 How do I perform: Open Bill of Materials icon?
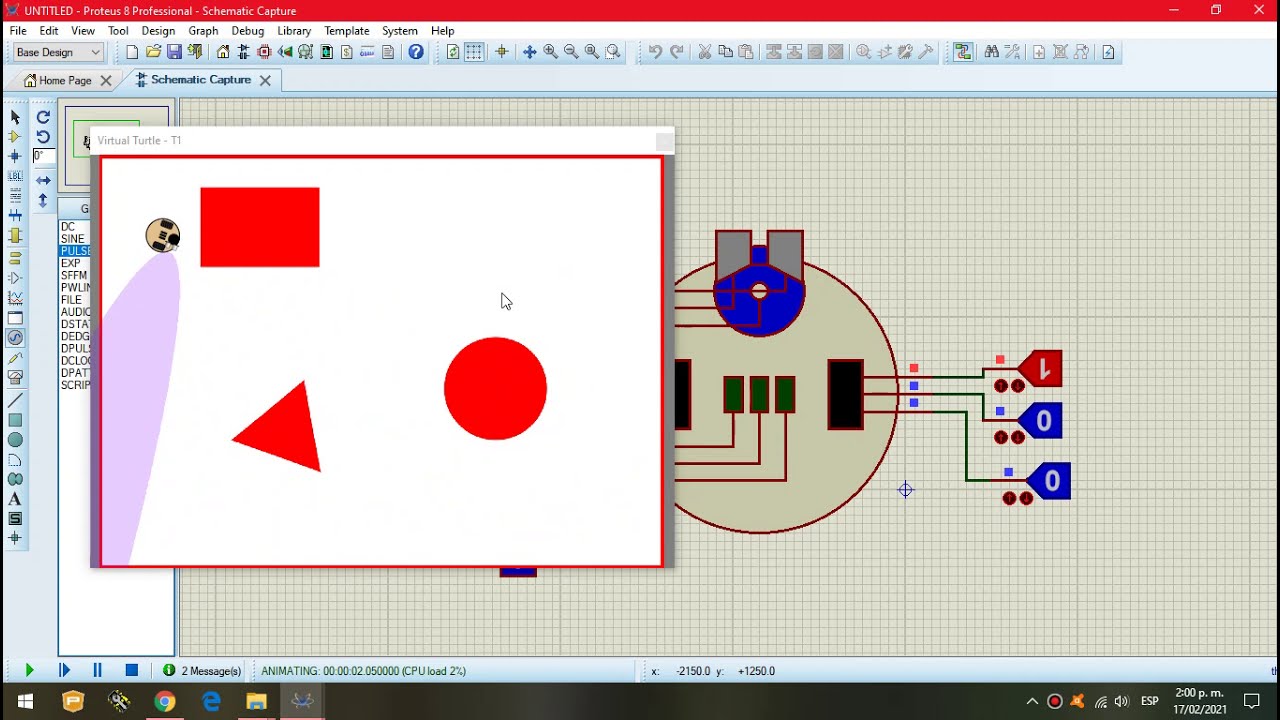click(347, 52)
